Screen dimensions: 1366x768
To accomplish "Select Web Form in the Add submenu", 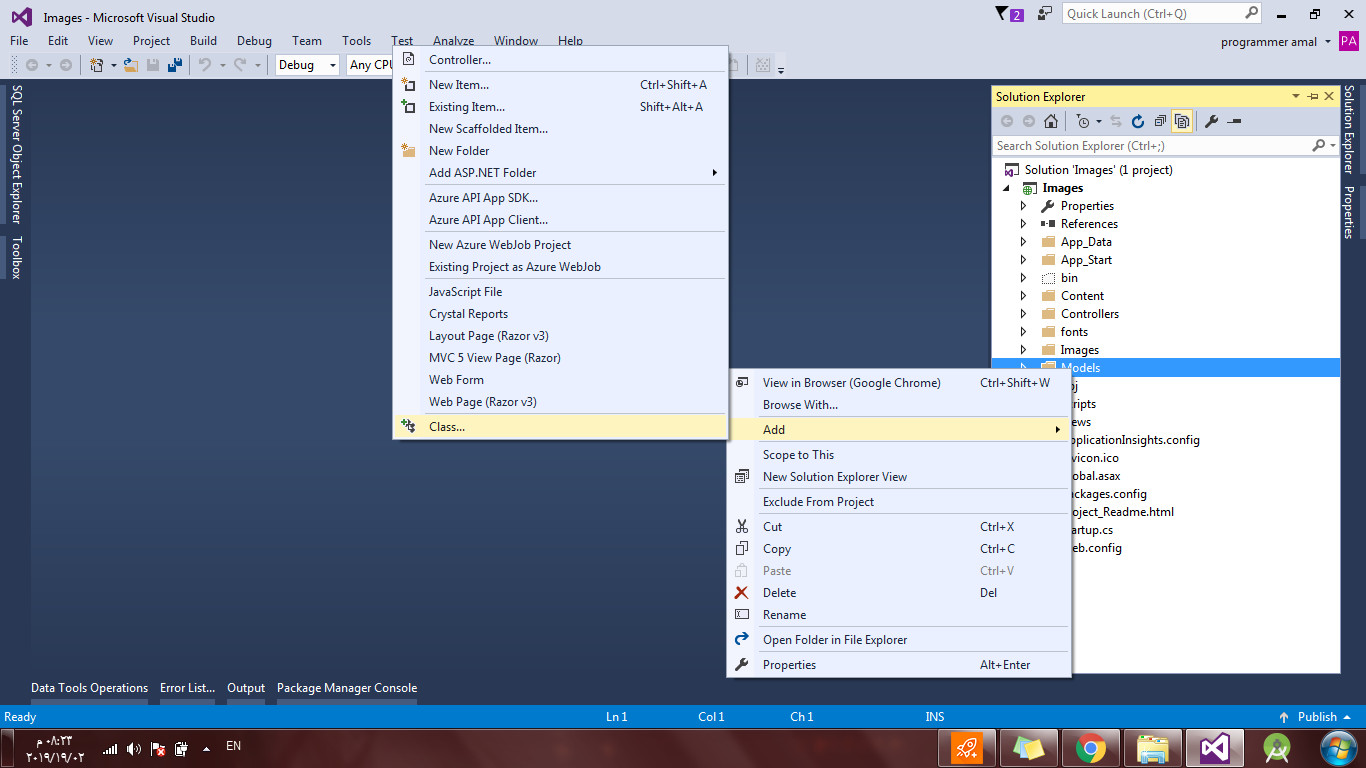I will point(560,380).
